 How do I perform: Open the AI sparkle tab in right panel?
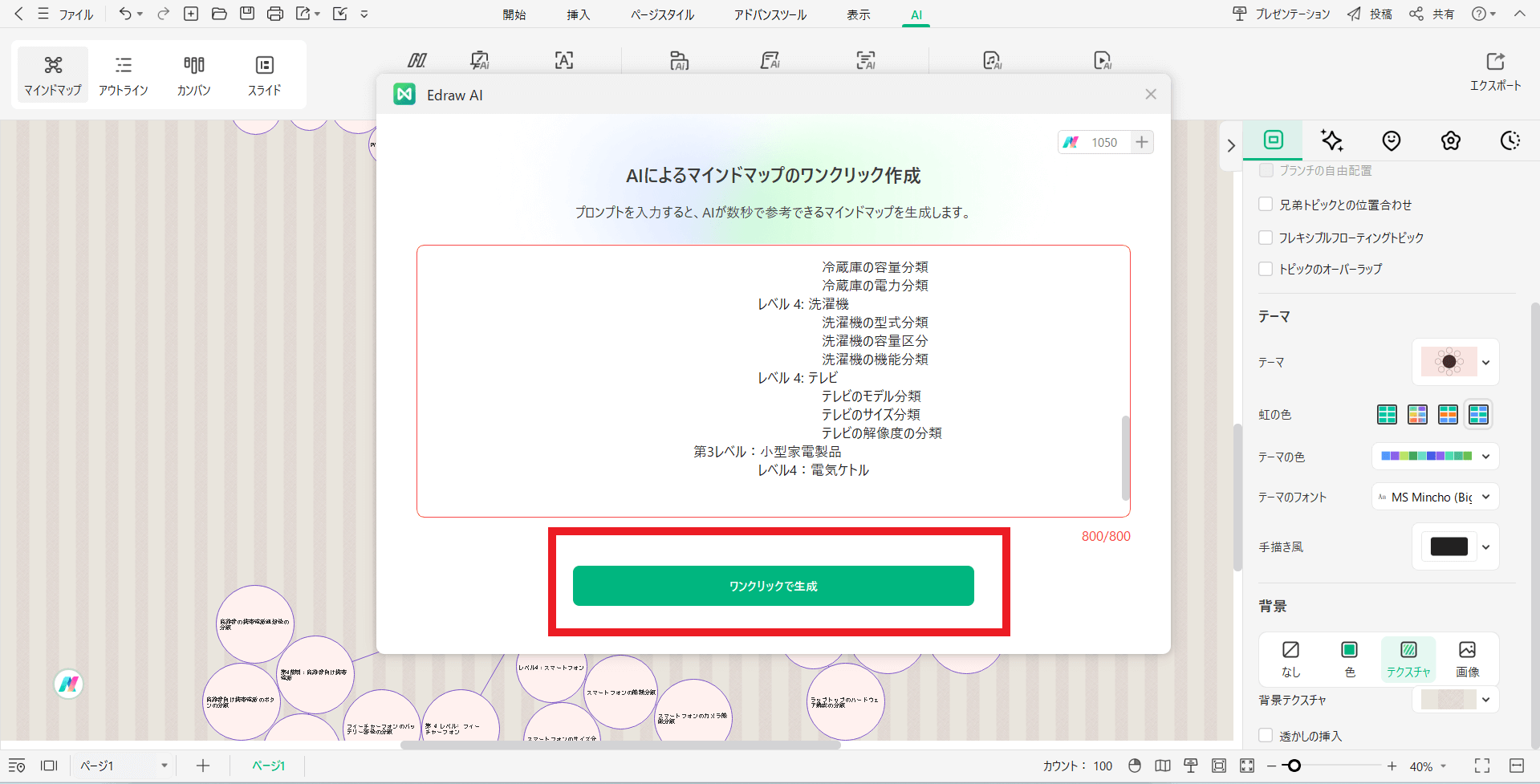[1332, 140]
